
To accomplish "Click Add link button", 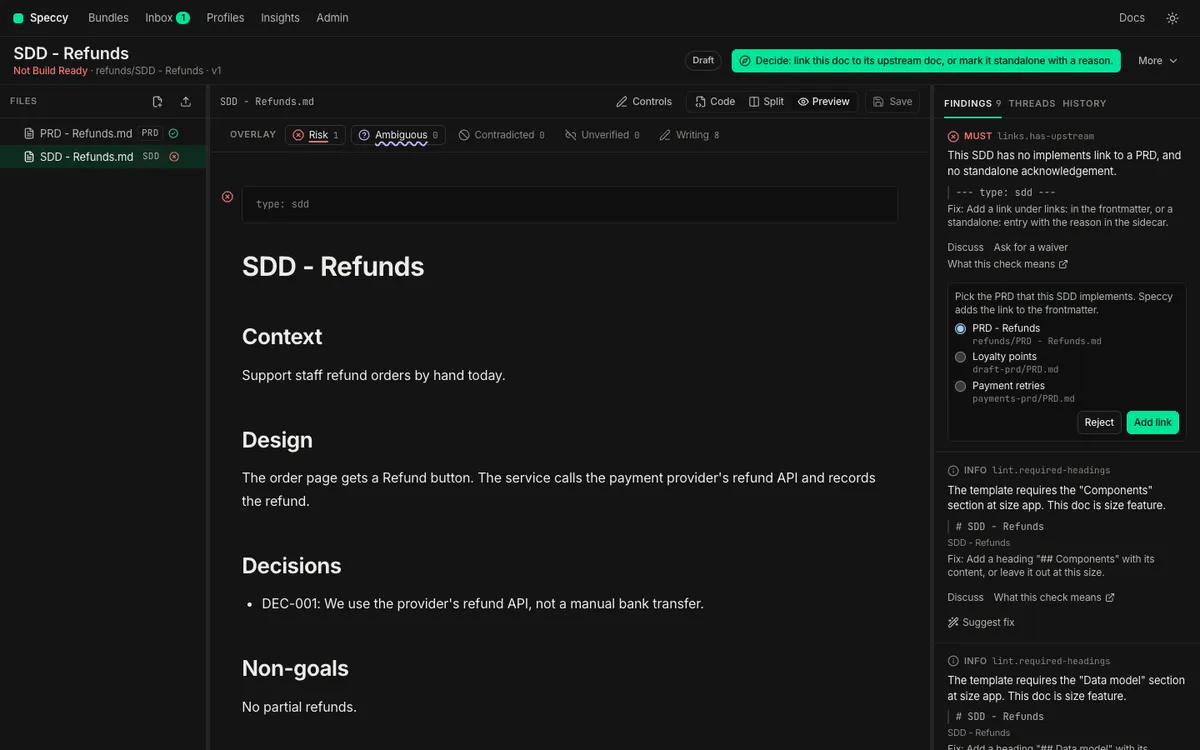I will 1153,422.
